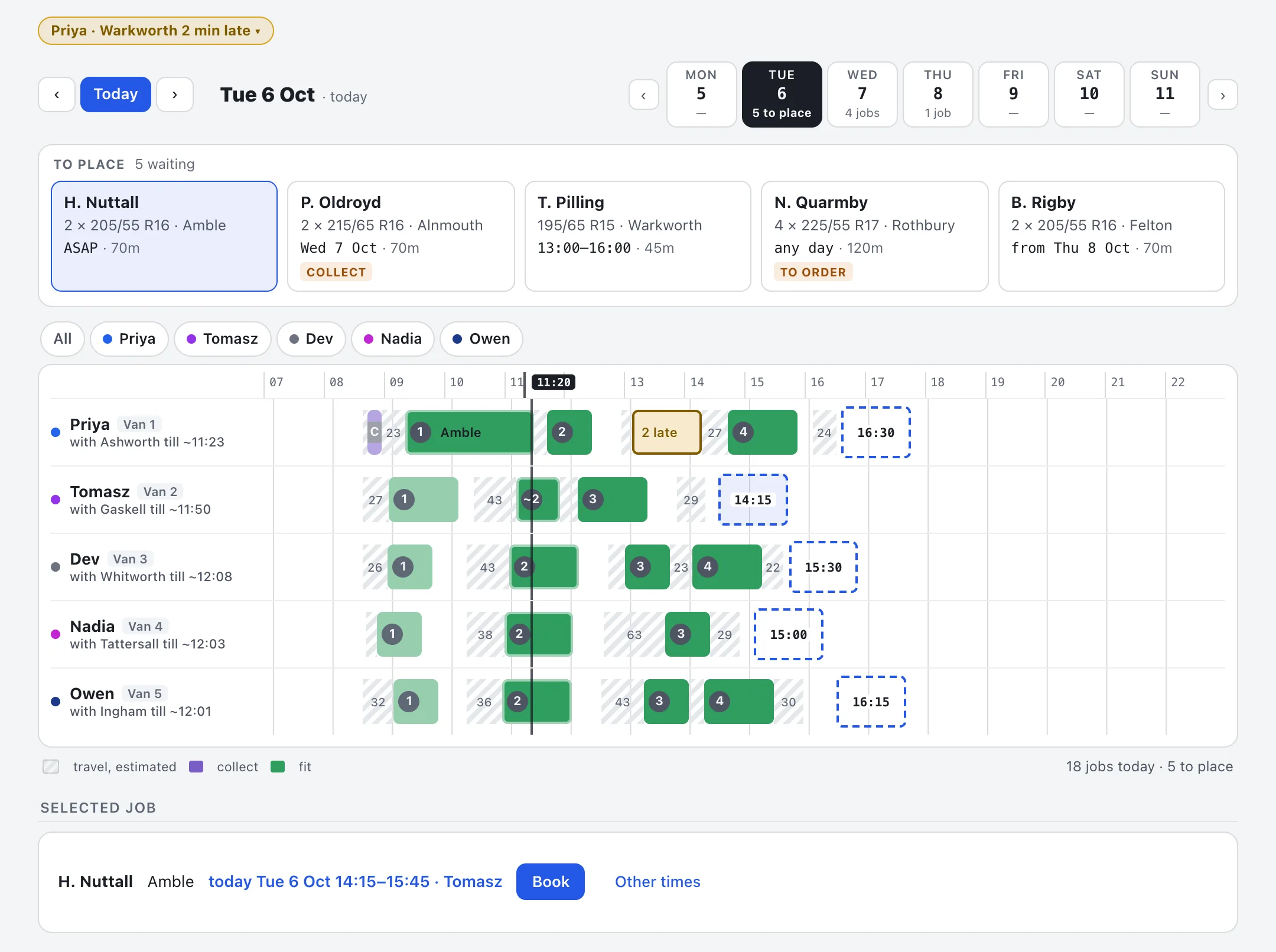Select the WED 7 day tab
The image size is (1276, 952).
click(862, 94)
